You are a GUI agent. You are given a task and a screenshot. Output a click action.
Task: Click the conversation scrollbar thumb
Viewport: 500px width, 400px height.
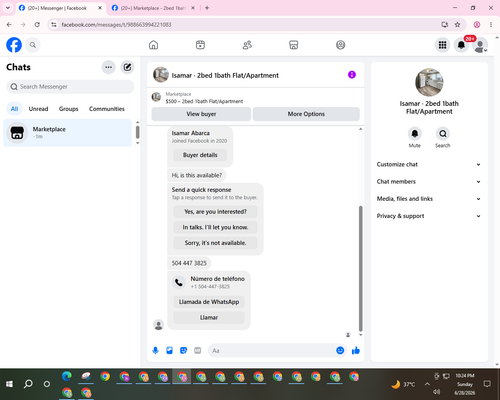click(x=360, y=268)
